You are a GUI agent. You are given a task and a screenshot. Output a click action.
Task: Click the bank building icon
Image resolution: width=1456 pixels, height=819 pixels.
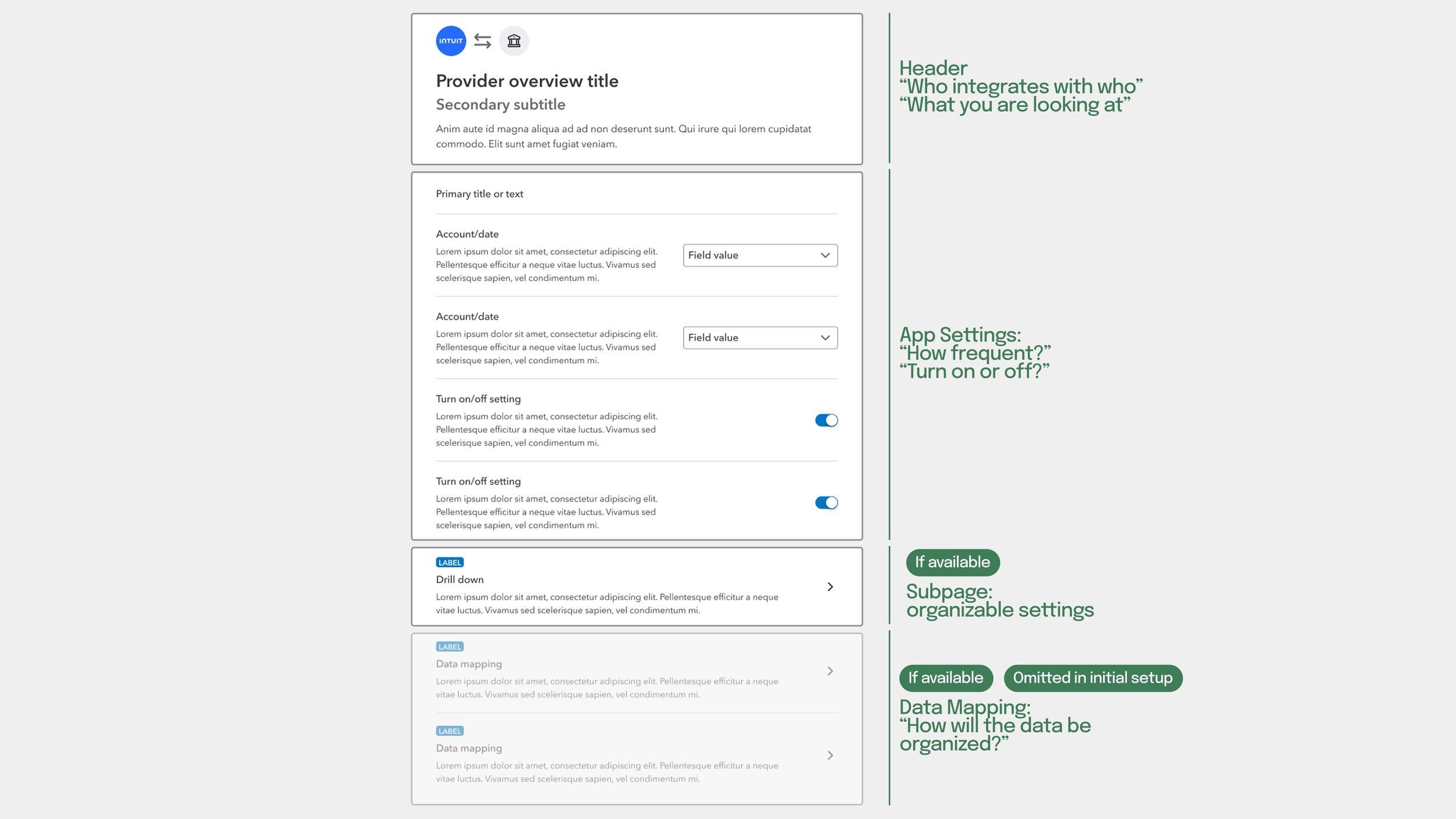point(514,41)
